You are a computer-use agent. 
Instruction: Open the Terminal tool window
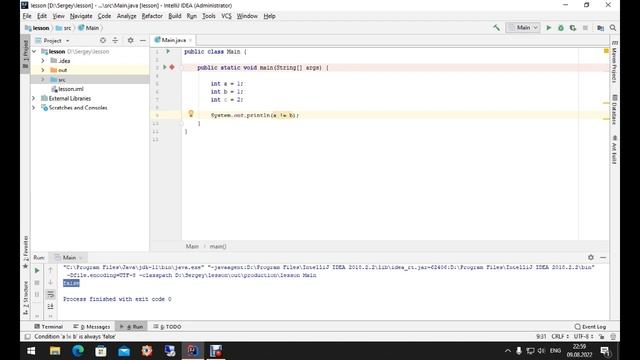(x=49, y=327)
